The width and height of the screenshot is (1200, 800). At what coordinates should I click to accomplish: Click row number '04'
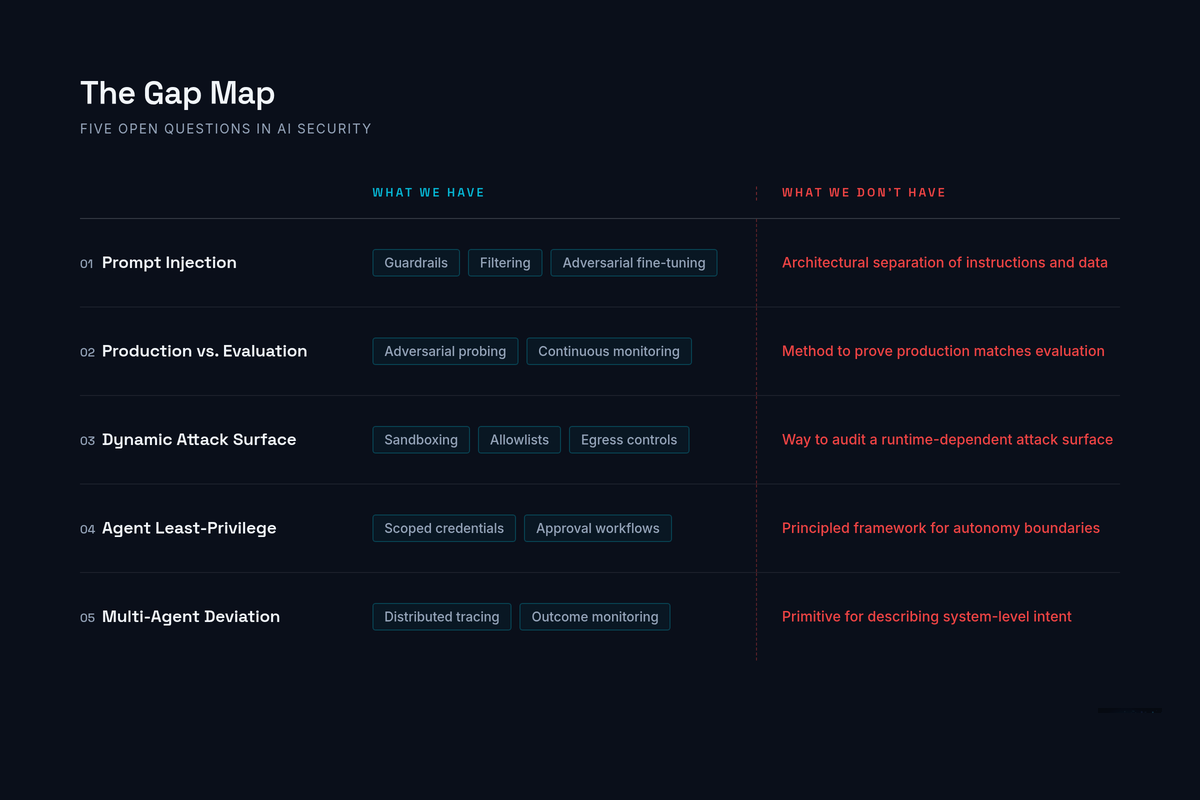[87, 529]
